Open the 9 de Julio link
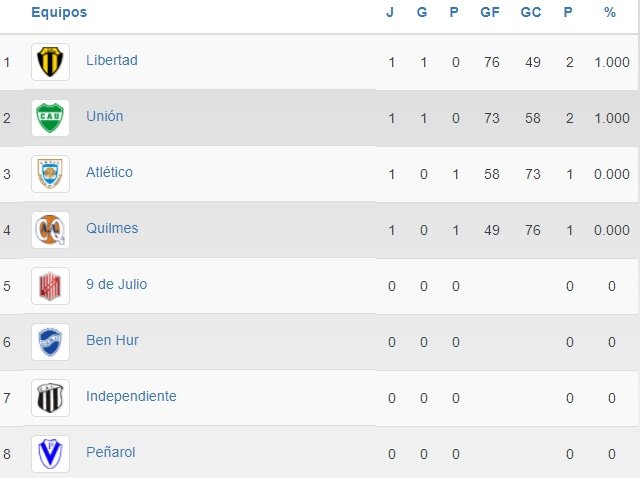640x478 pixels. [x=116, y=284]
